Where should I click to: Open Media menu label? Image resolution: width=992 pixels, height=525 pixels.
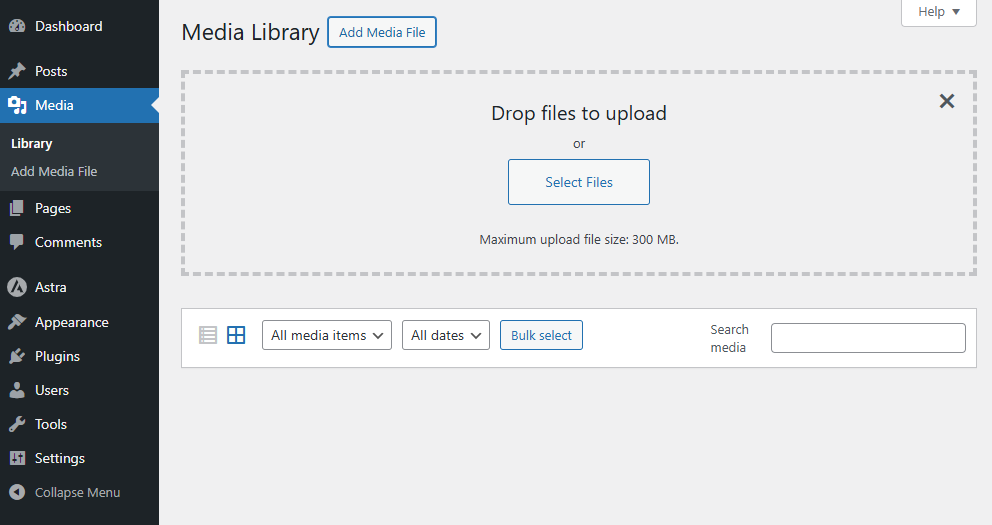point(54,105)
